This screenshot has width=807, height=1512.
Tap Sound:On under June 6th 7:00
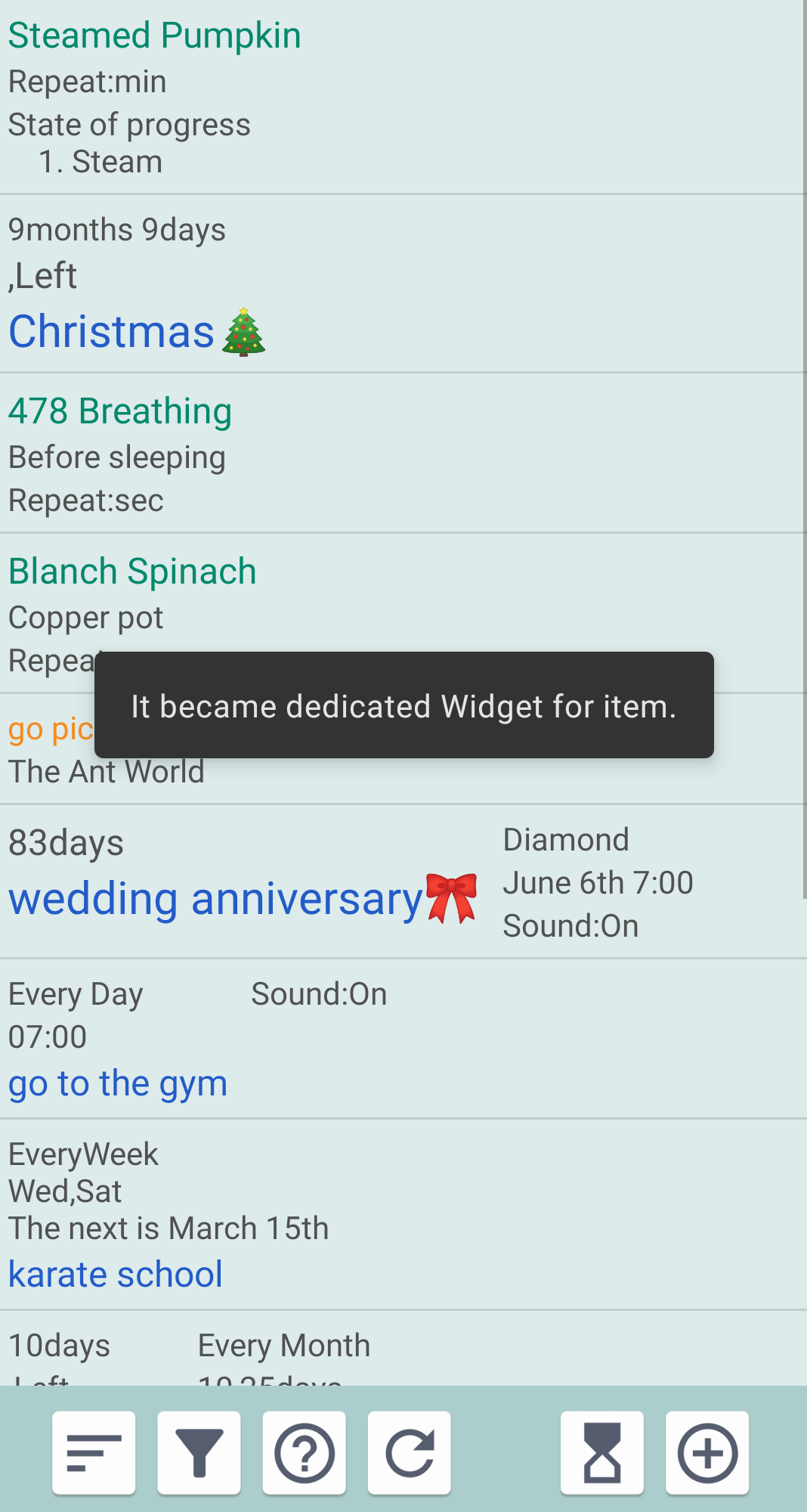570,926
